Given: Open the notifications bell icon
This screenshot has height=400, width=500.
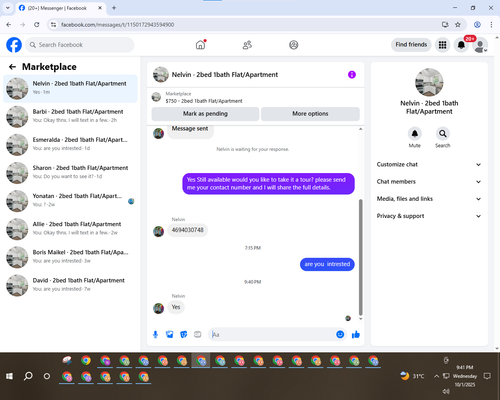Looking at the screenshot, I should click(x=461, y=45).
